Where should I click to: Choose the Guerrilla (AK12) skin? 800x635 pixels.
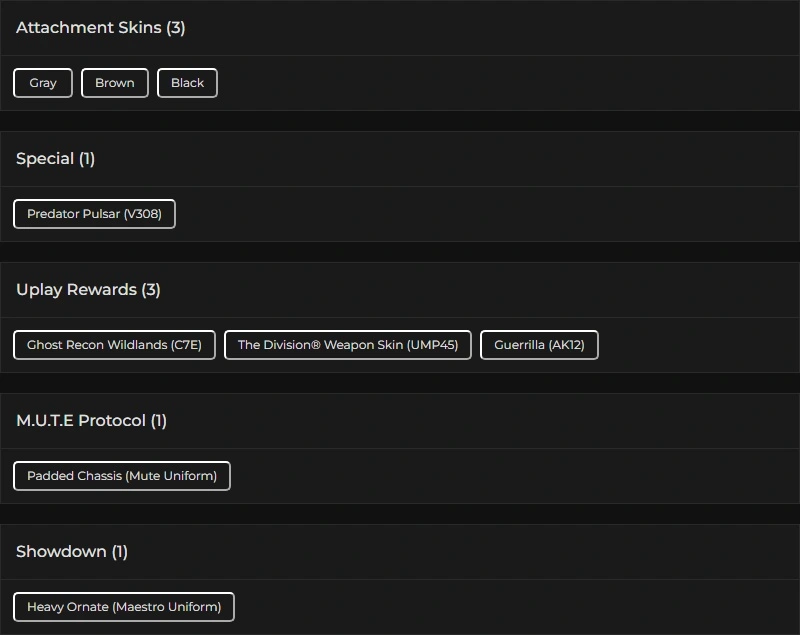coord(540,345)
